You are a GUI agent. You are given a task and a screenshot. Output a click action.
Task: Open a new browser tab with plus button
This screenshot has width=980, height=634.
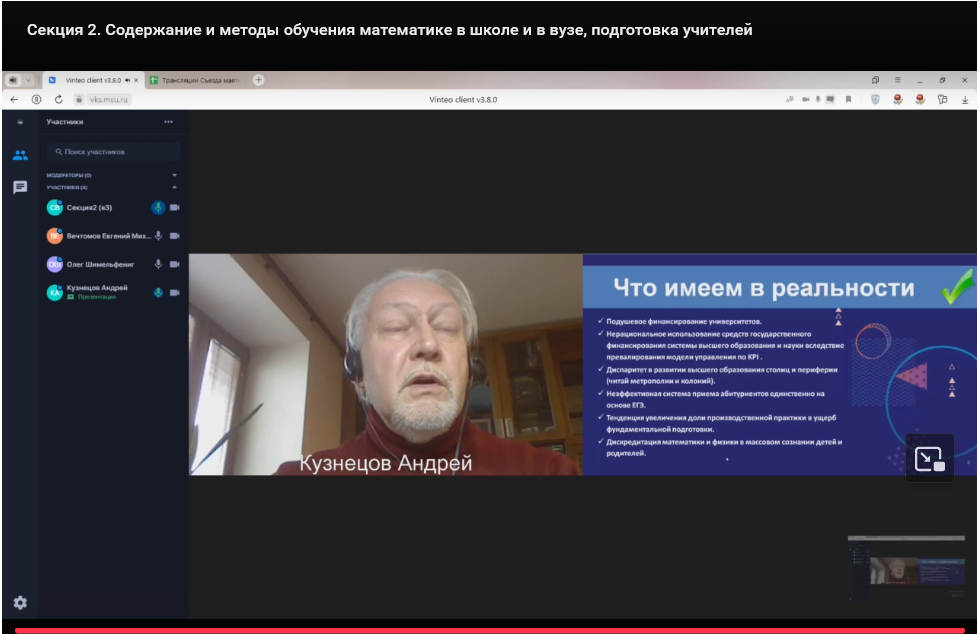(x=259, y=80)
